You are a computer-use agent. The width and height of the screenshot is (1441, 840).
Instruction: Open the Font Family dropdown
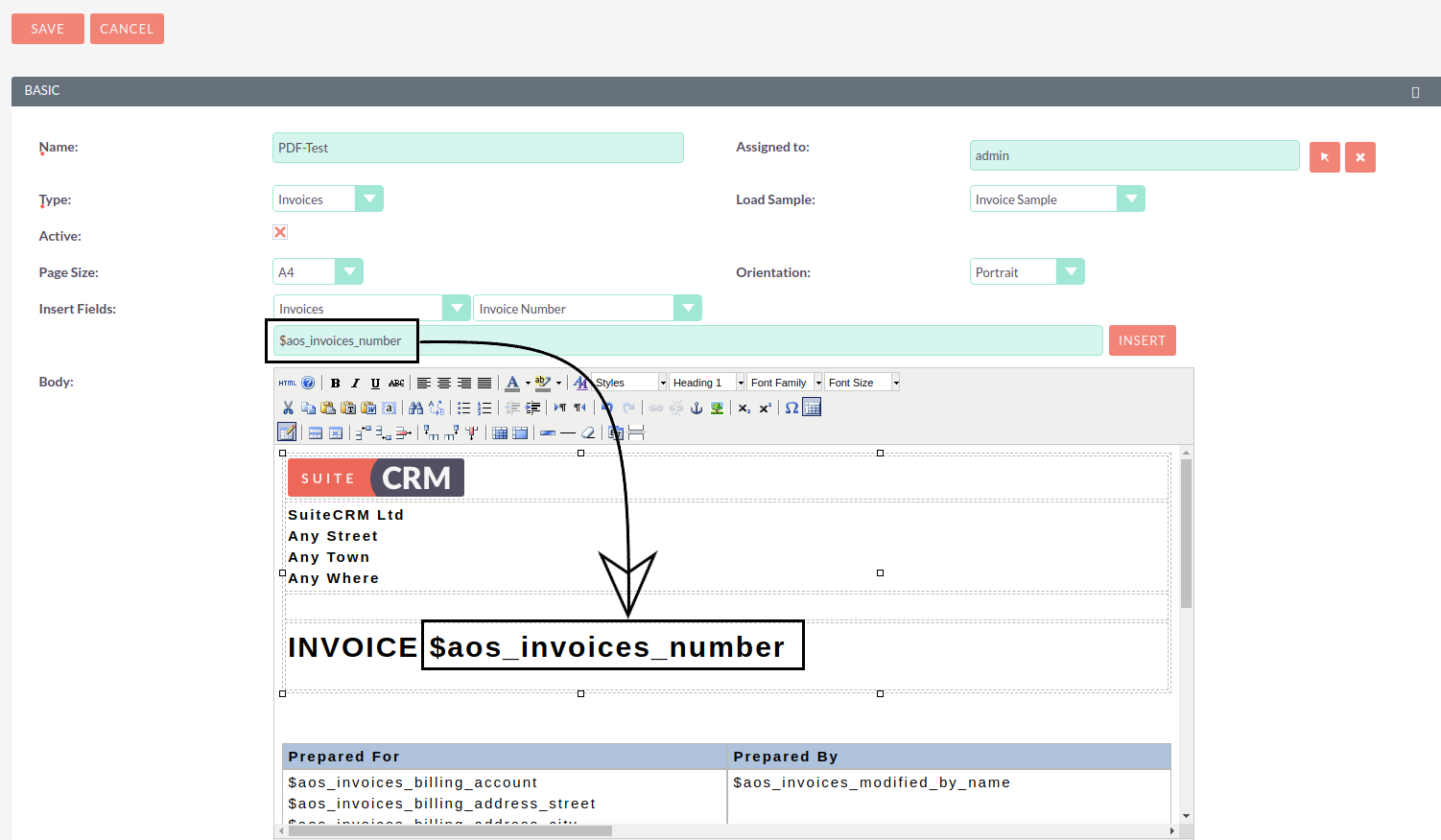[785, 383]
